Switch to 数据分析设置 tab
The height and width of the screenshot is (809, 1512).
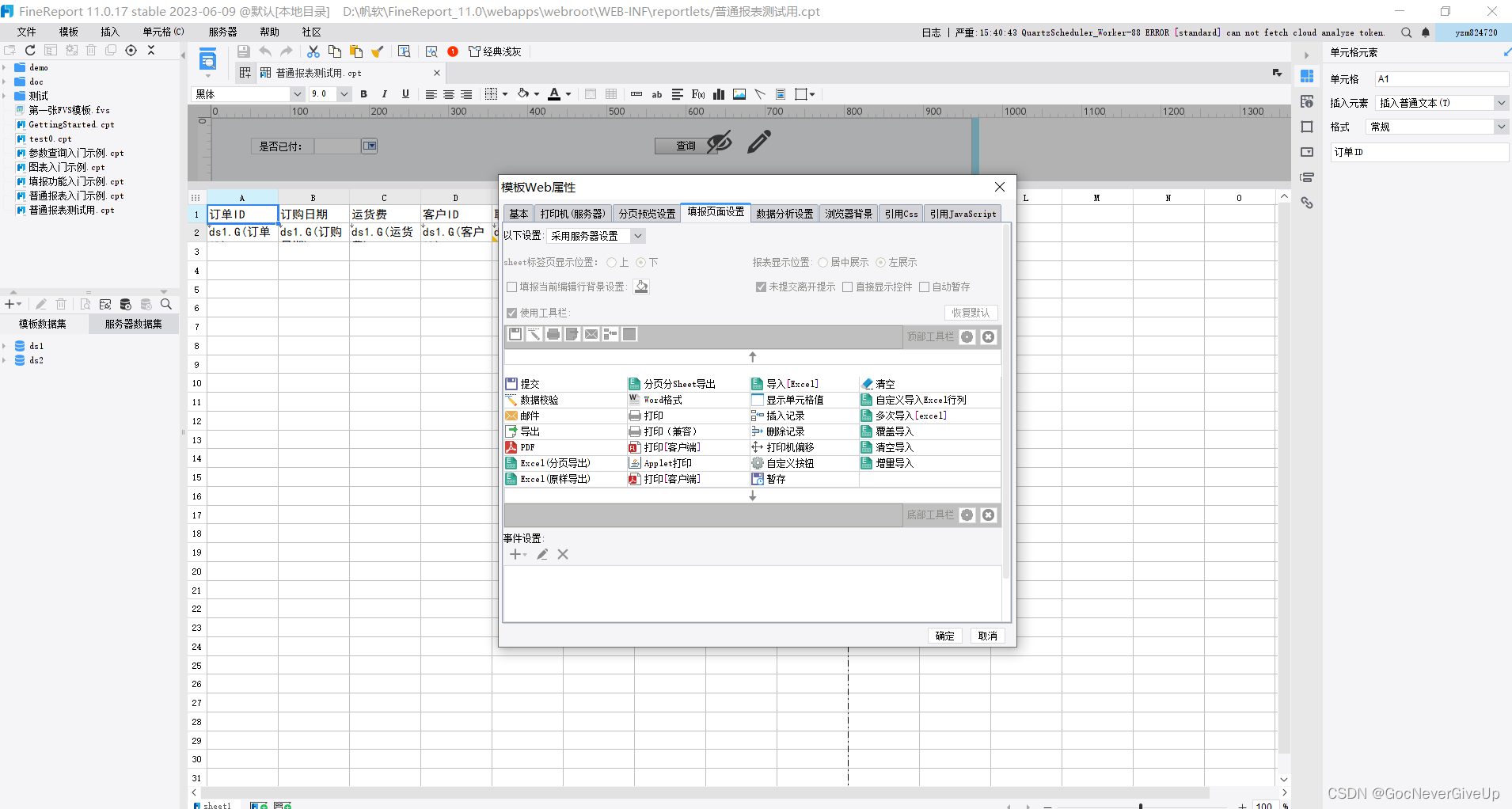tap(784, 214)
